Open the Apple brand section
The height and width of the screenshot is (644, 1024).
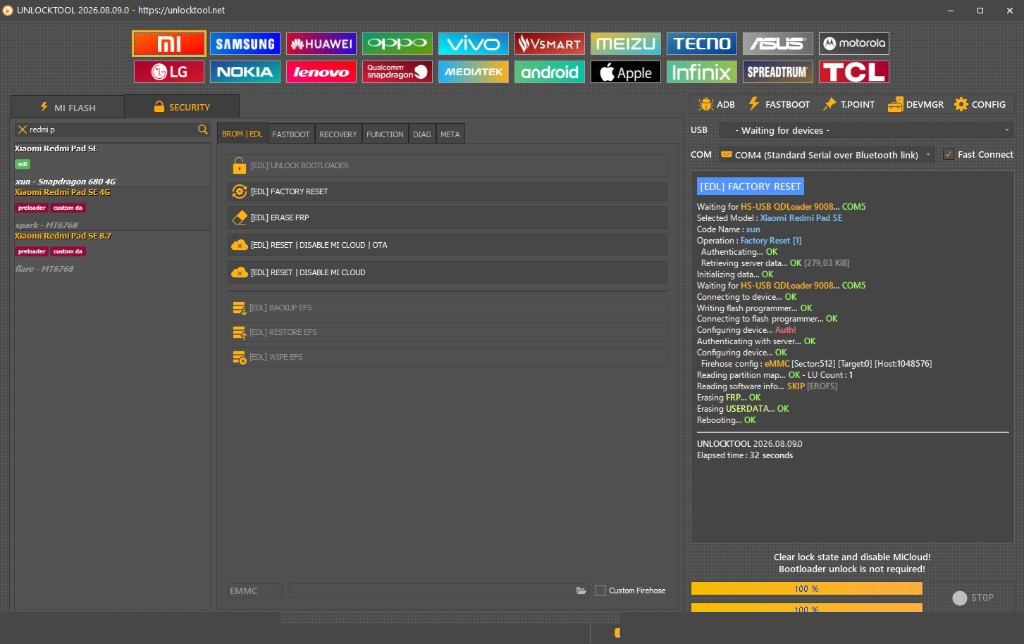pyautogui.click(x=626, y=72)
